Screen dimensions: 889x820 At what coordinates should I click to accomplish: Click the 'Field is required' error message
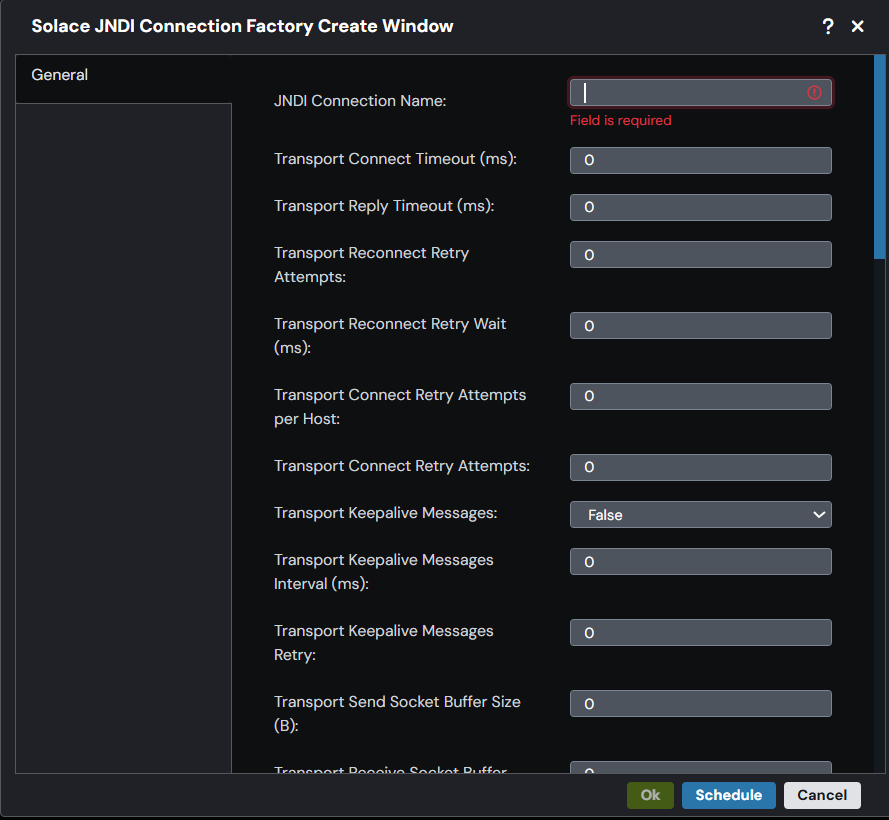click(620, 120)
